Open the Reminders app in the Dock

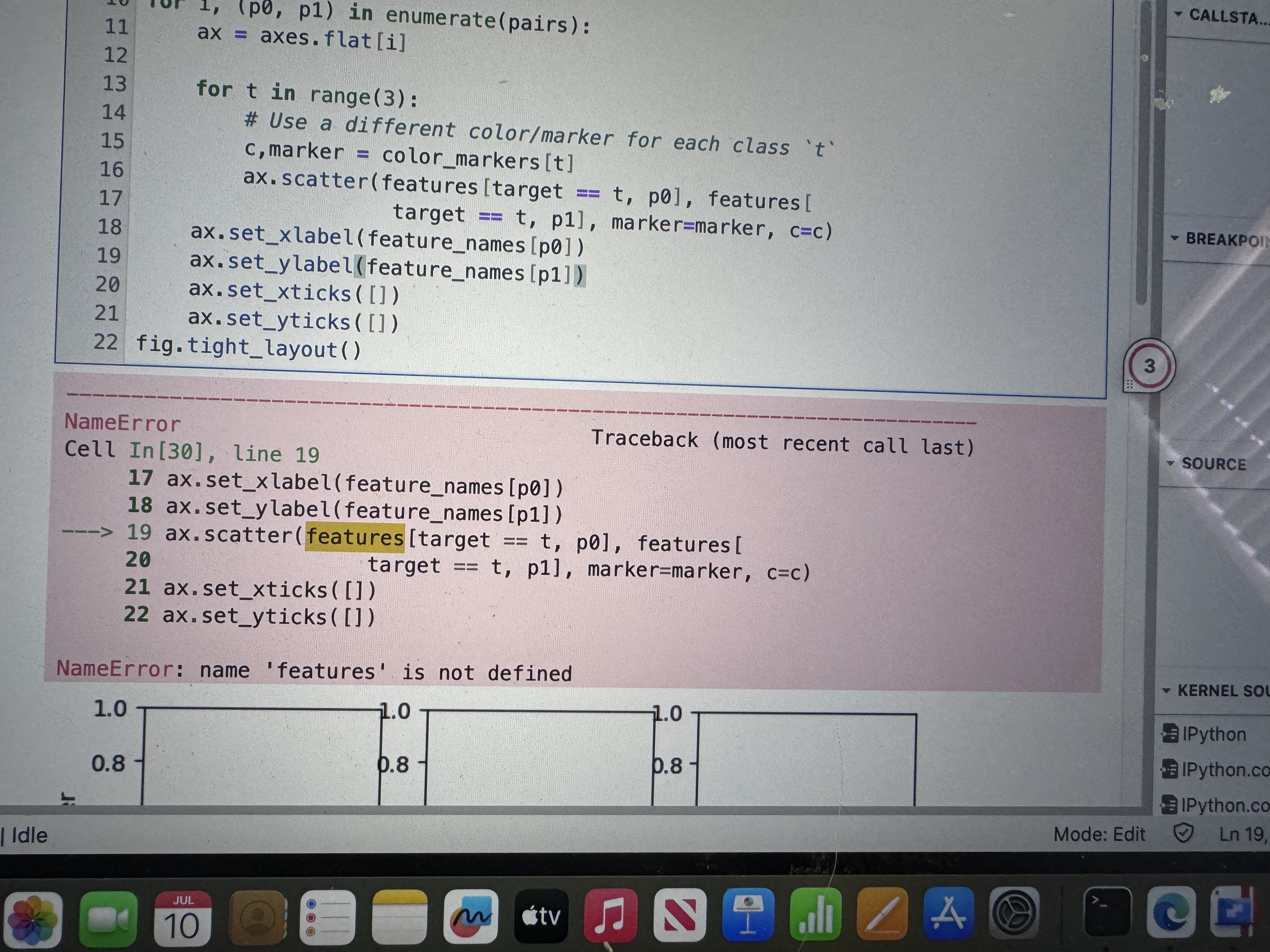[328, 917]
